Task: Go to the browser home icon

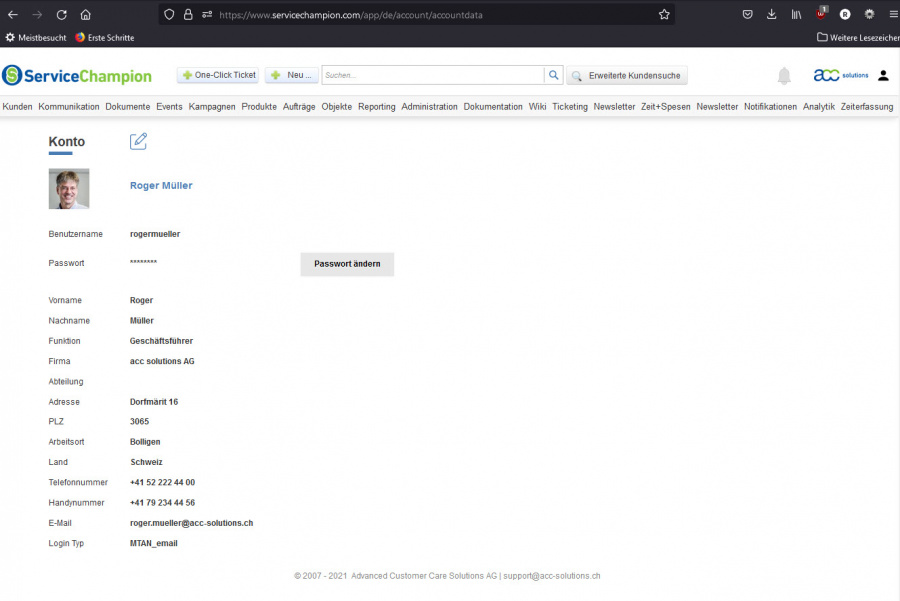Action: click(x=86, y=14)
